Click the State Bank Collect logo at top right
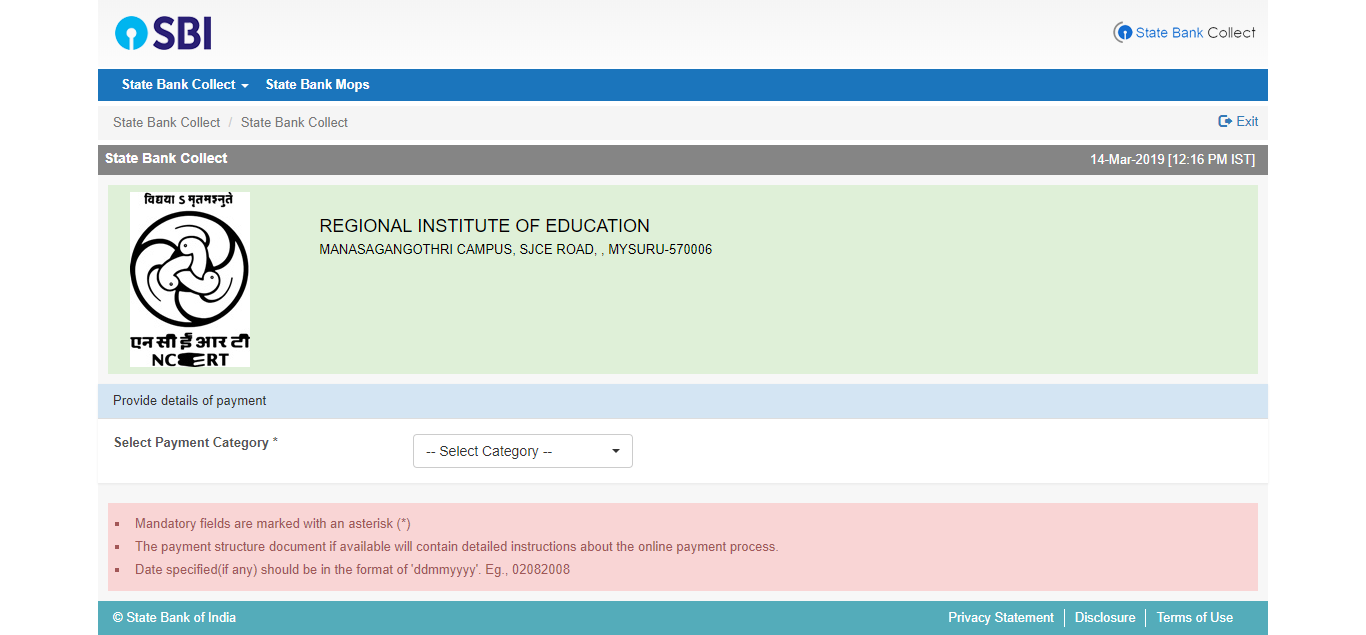Screen dimensions: 1366x635 [1184, 33]
